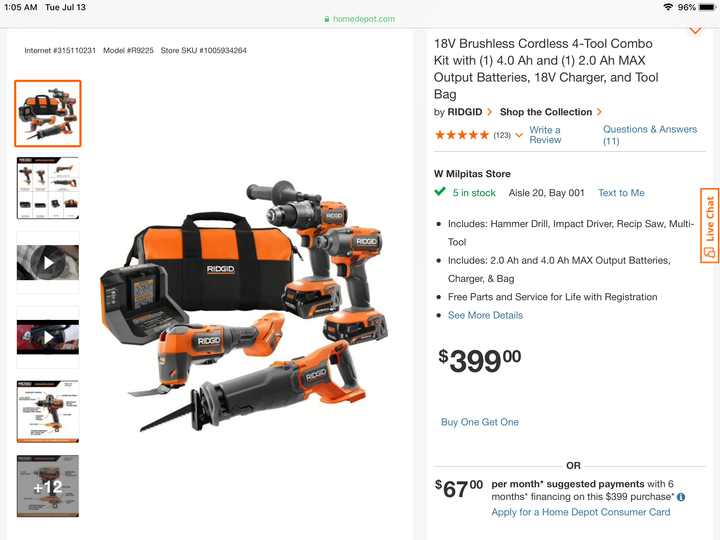This screenshot has width=720, height=540.
Task: Click Text to Me link
Action: click(621, 193)
